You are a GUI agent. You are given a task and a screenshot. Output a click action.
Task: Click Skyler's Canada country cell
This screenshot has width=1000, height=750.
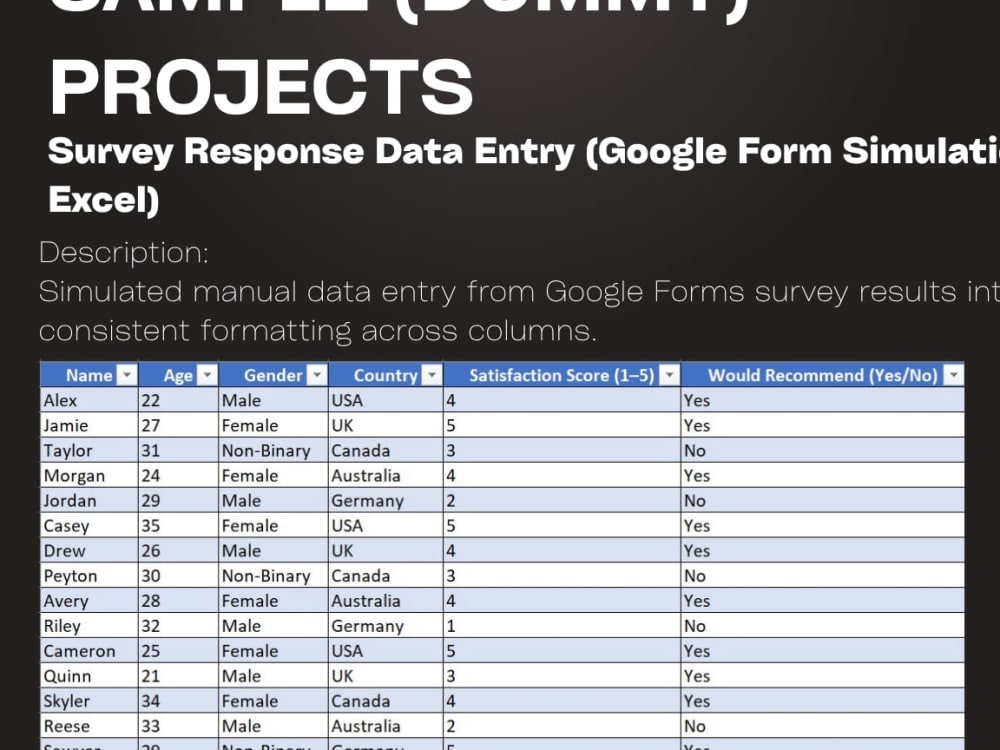385,701
